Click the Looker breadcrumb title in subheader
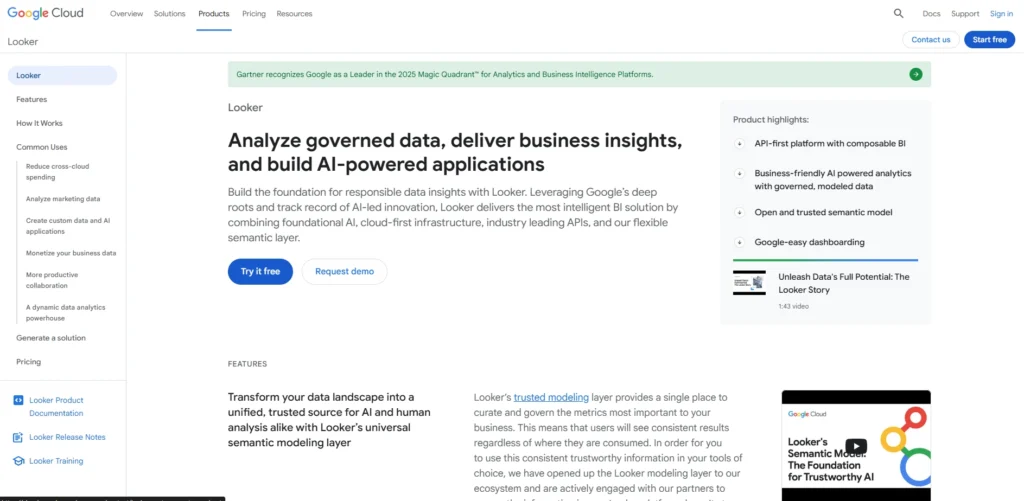 [x=23, y=42]
